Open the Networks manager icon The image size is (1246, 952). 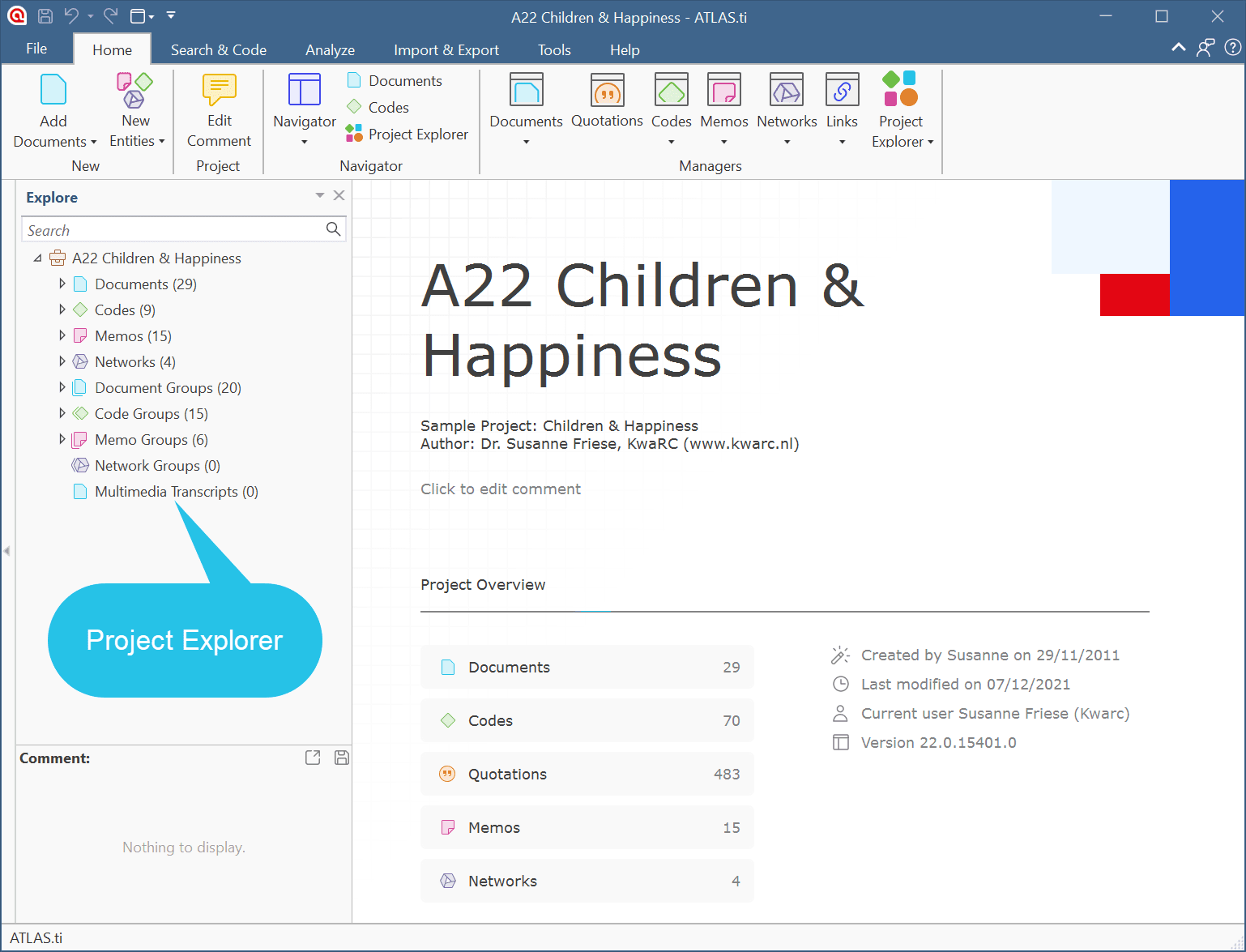tap(787, 89)
